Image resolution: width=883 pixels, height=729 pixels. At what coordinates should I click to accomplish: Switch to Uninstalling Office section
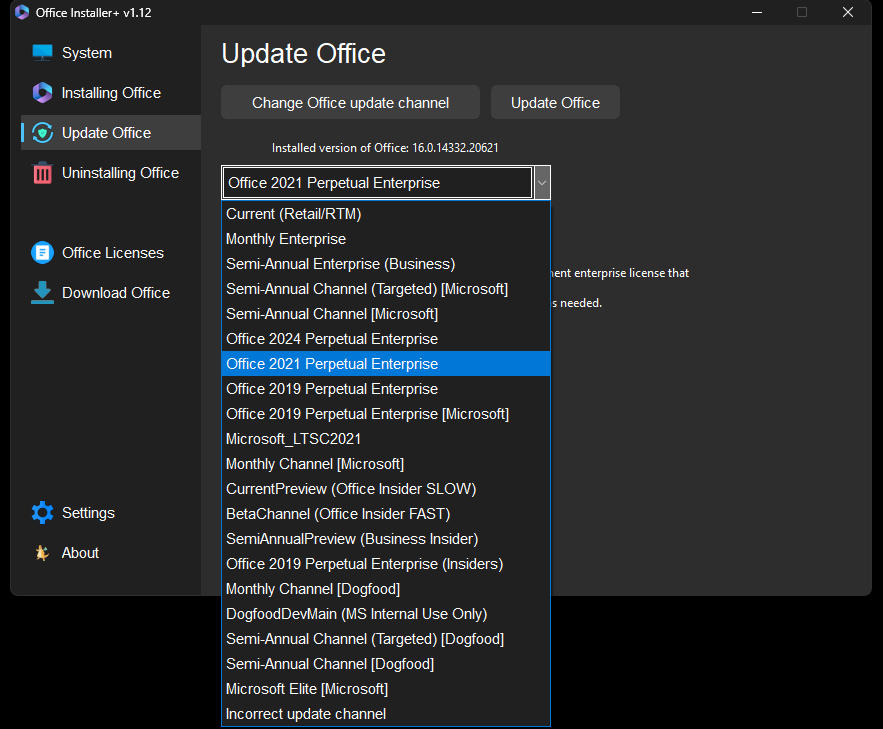pos(120,173)
